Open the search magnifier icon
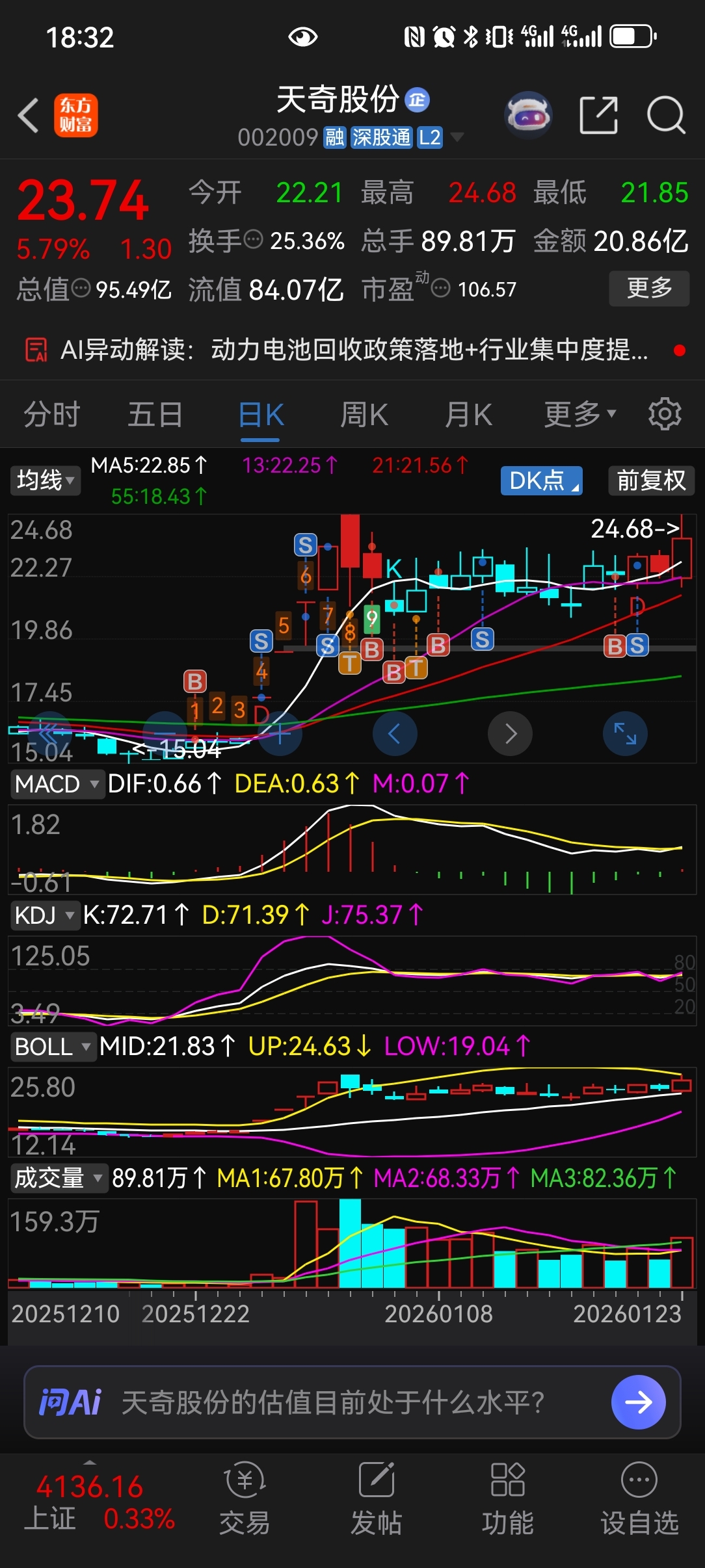Image resolution: width=705 pixels, height=1568 pixels. tap(666, 115)
